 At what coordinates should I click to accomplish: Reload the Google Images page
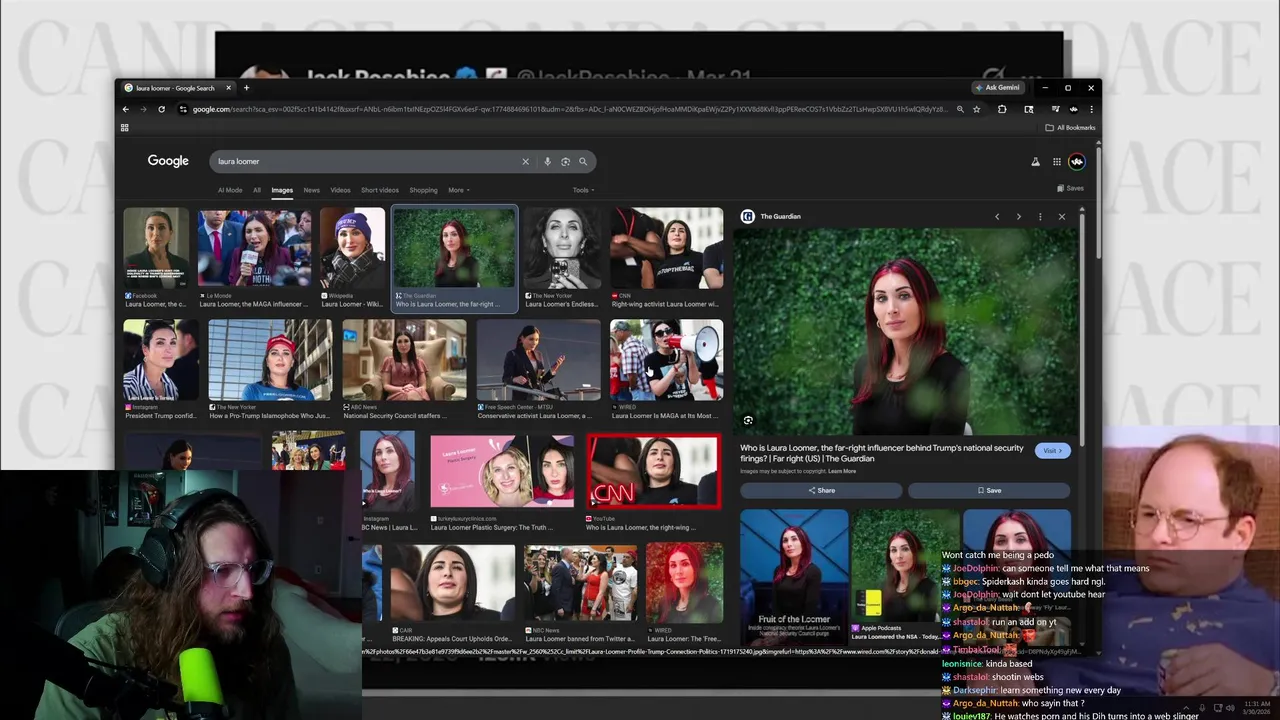point(161,109)
